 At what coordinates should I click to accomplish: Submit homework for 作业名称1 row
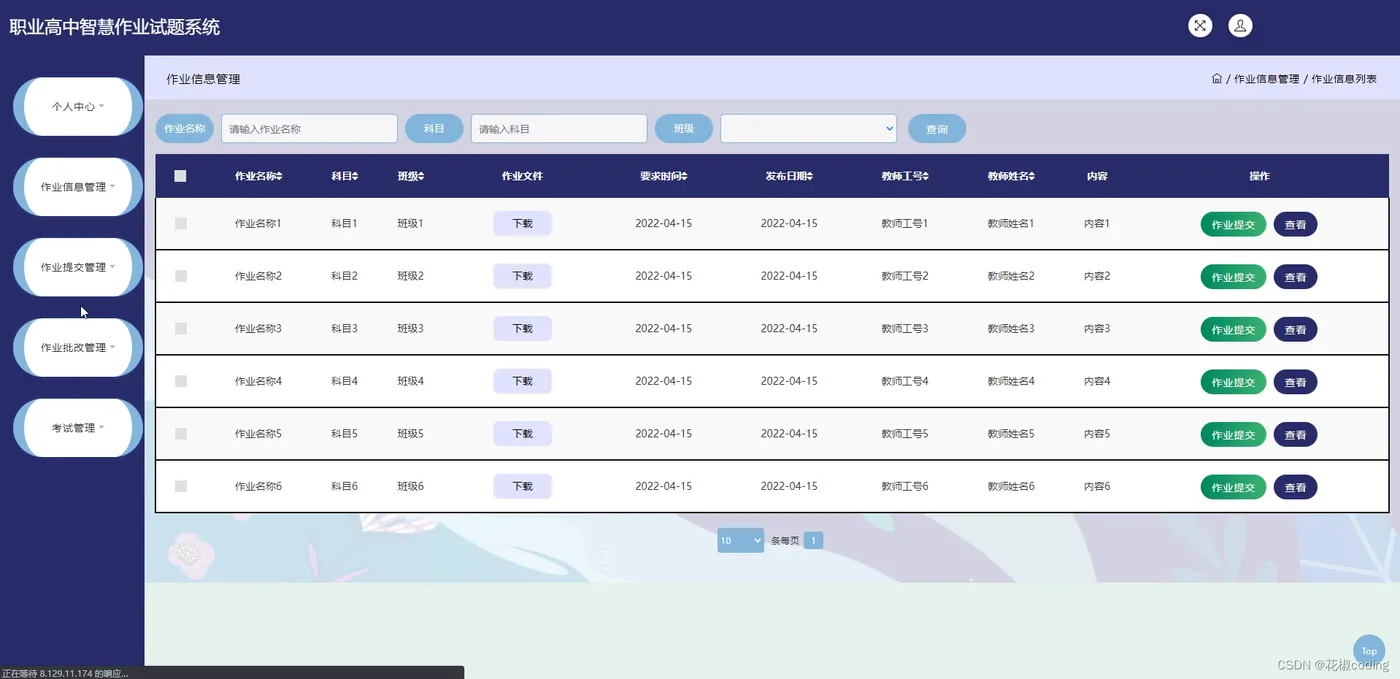coord(1233,225)
